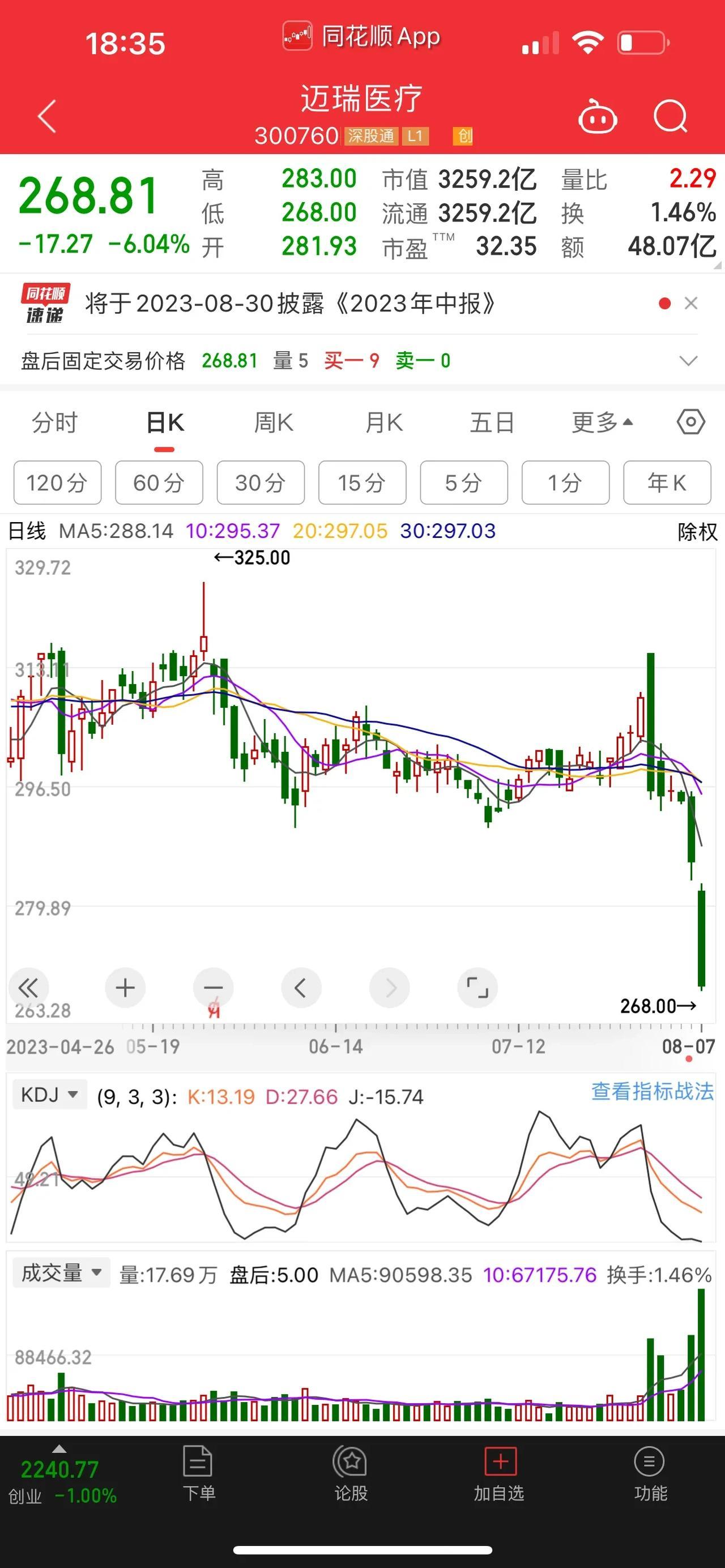Choose the 120分 period

pos(57,482)
